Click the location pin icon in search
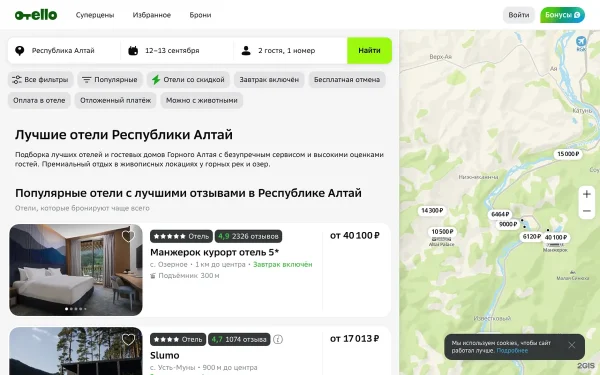Screen dimensions: 600x375 point(20,51)
